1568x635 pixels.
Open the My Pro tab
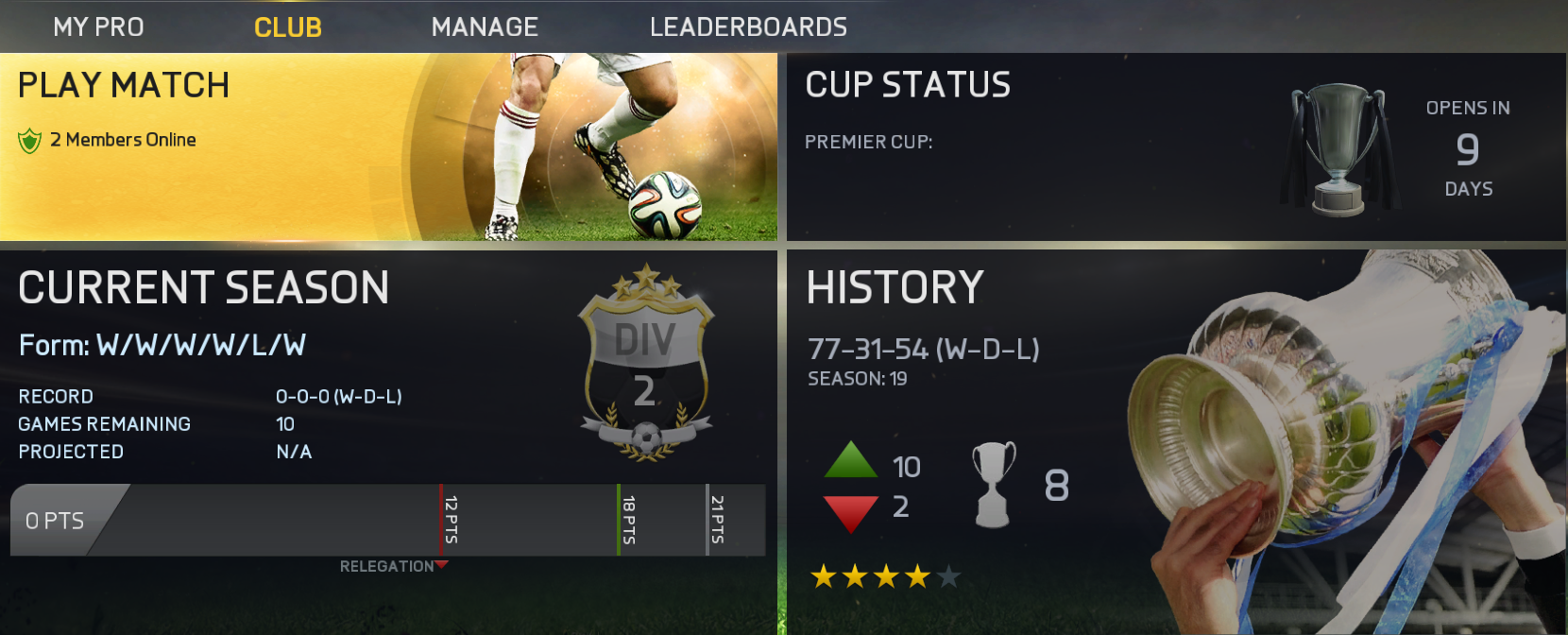tap(98, 26)
